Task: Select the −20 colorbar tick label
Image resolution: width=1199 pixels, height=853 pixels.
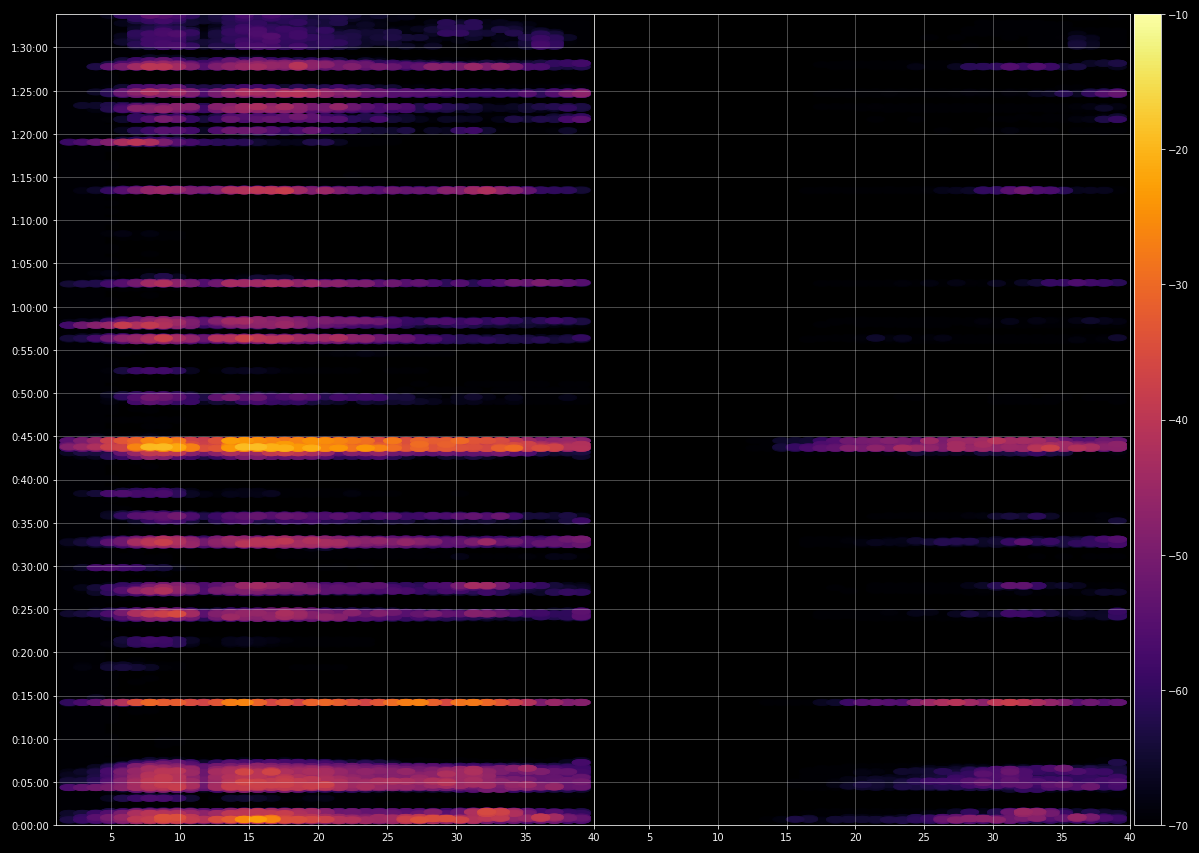Action: (1177, 150)
